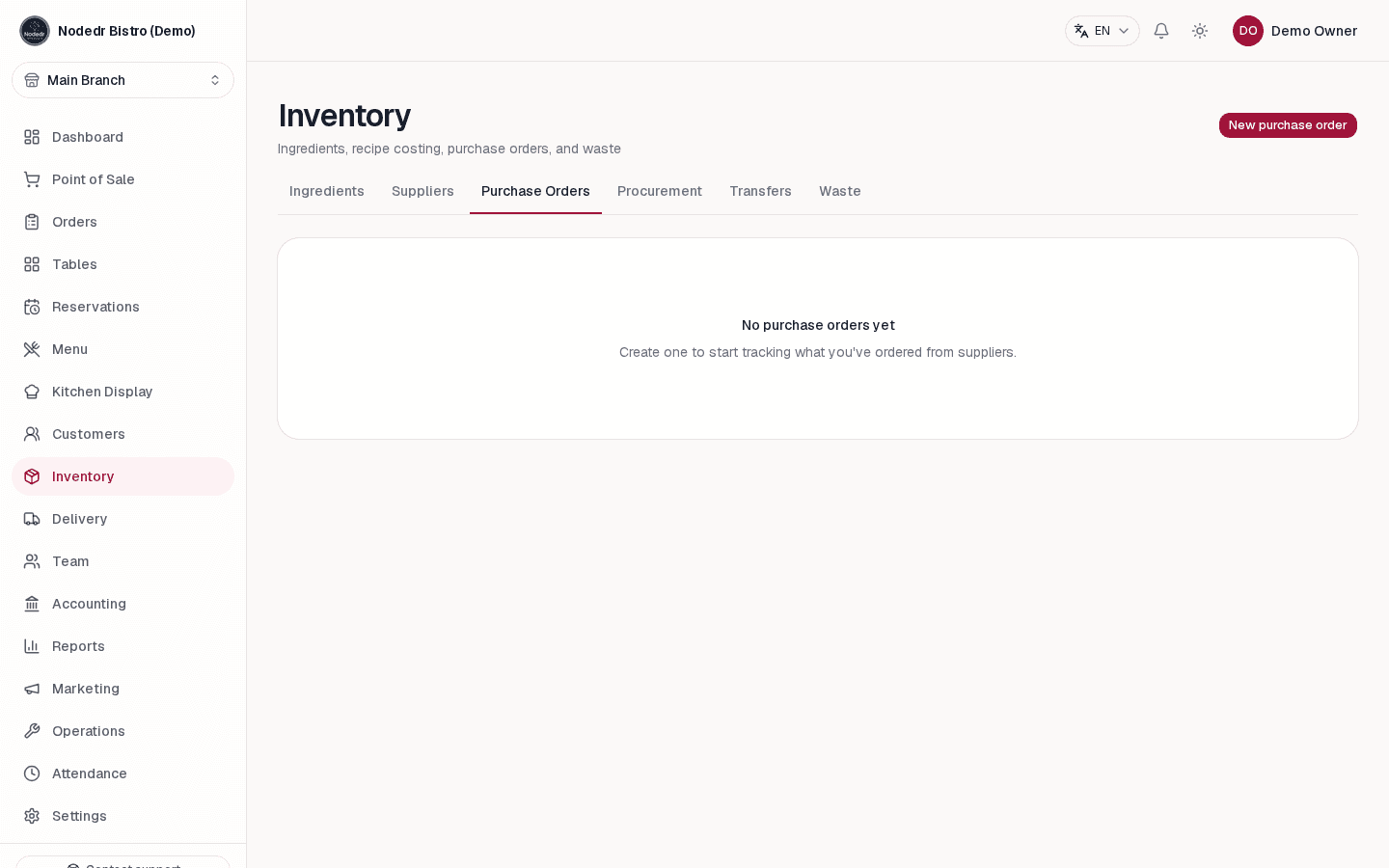1389x868 pixels.
Task: Click the Operations wrench icon
Action: 32,731
